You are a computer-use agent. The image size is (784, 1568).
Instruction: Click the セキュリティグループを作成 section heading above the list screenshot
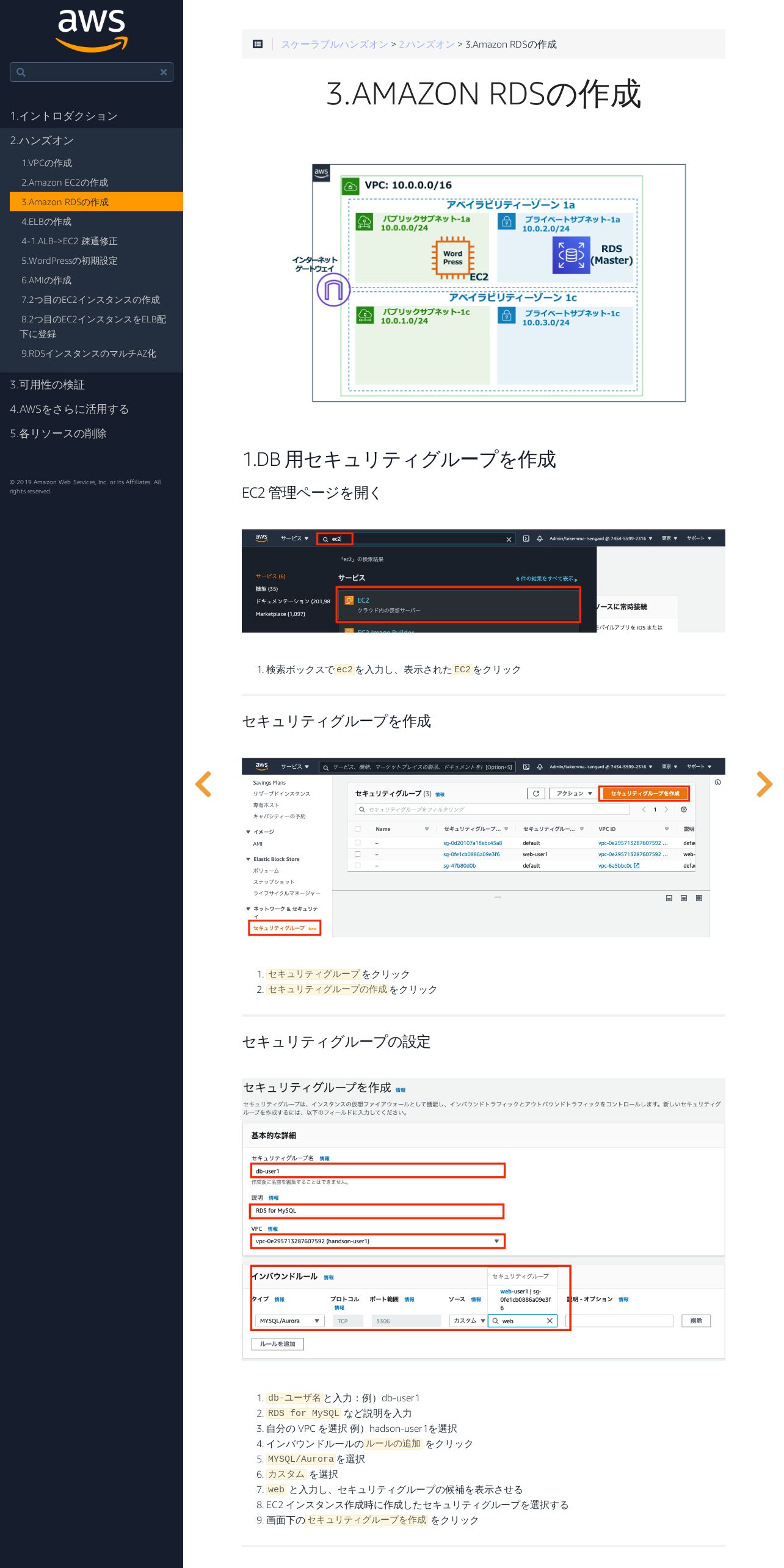336,721
